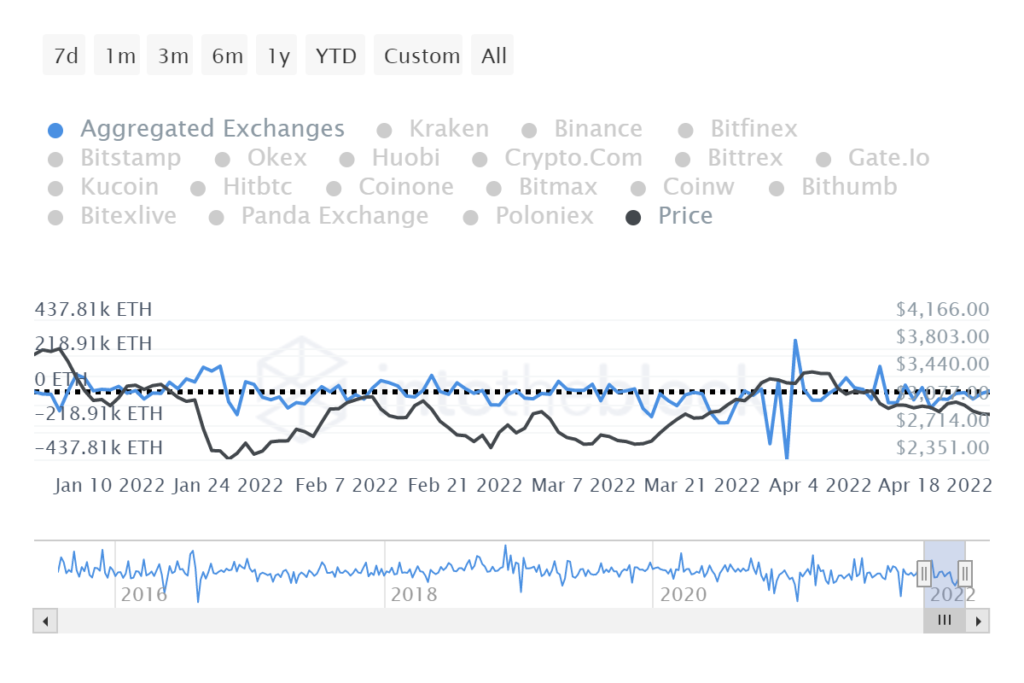Select the YTD time range
The image size is (1024, 683).
pos(336,56)
